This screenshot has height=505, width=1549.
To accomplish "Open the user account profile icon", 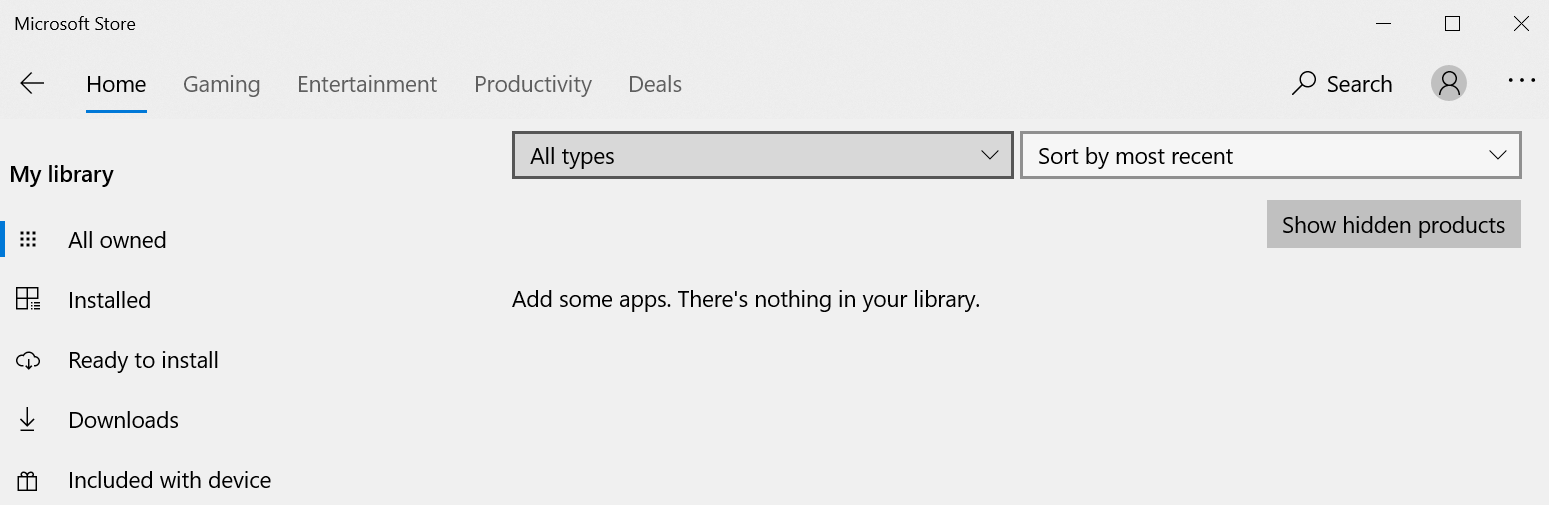I will click(1449, 84).
